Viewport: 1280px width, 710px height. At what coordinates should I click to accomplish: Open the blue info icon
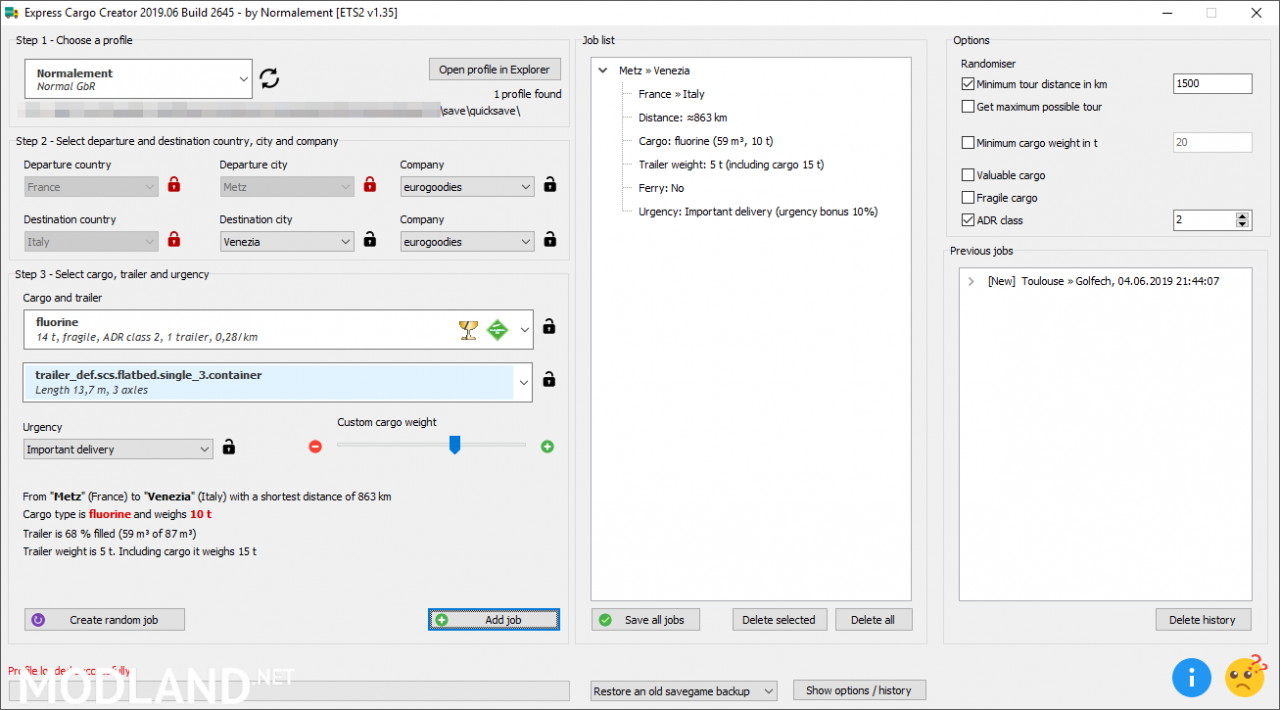click(x=1191, y=678)
